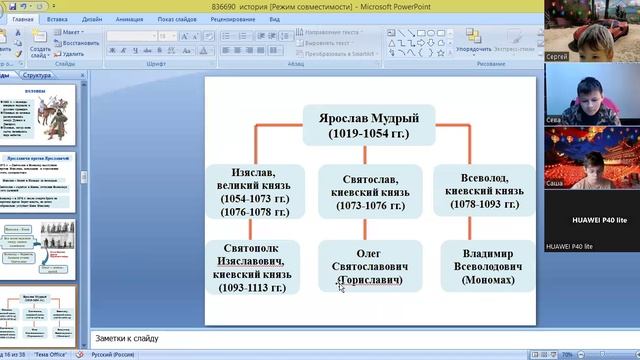Select the Text Box shape icon
The image size is (640, 360).
pyautogui.click(x=391, y=33)
